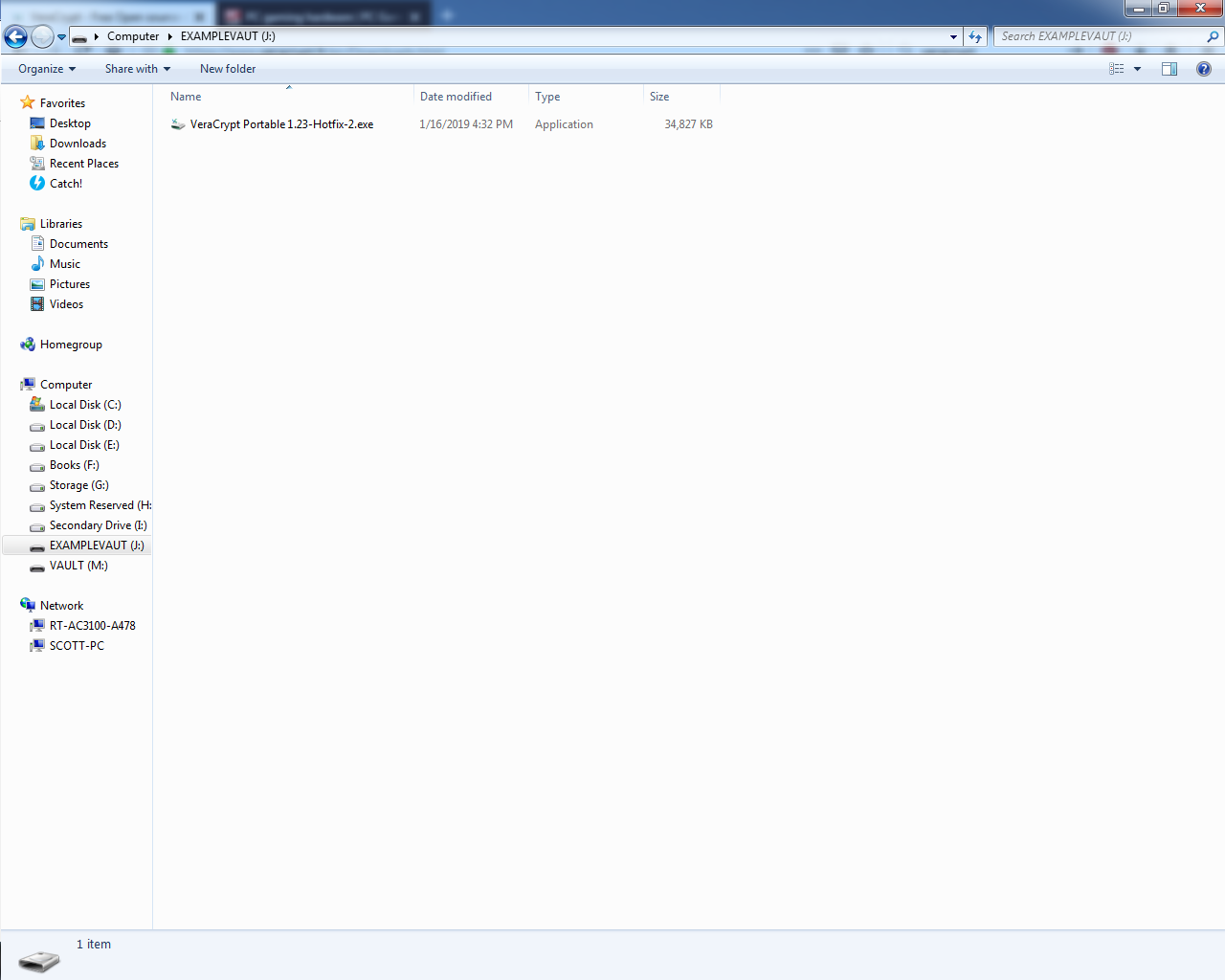The height and width of the screenshot is (980, 1225).
Task: Expand the arrow between Computer and EXAMPLEVAUT
Action: (x=170, y=36)
